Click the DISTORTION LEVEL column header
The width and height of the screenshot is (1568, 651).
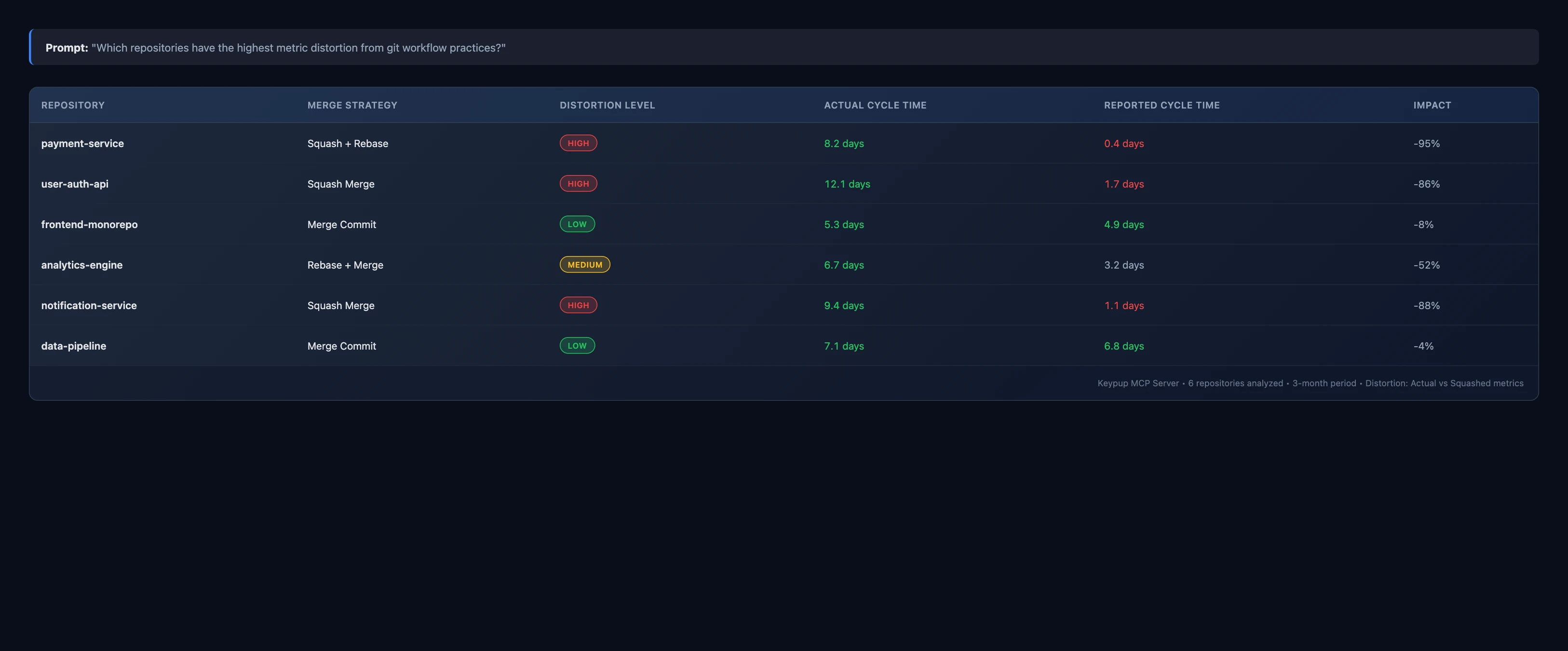608,105
